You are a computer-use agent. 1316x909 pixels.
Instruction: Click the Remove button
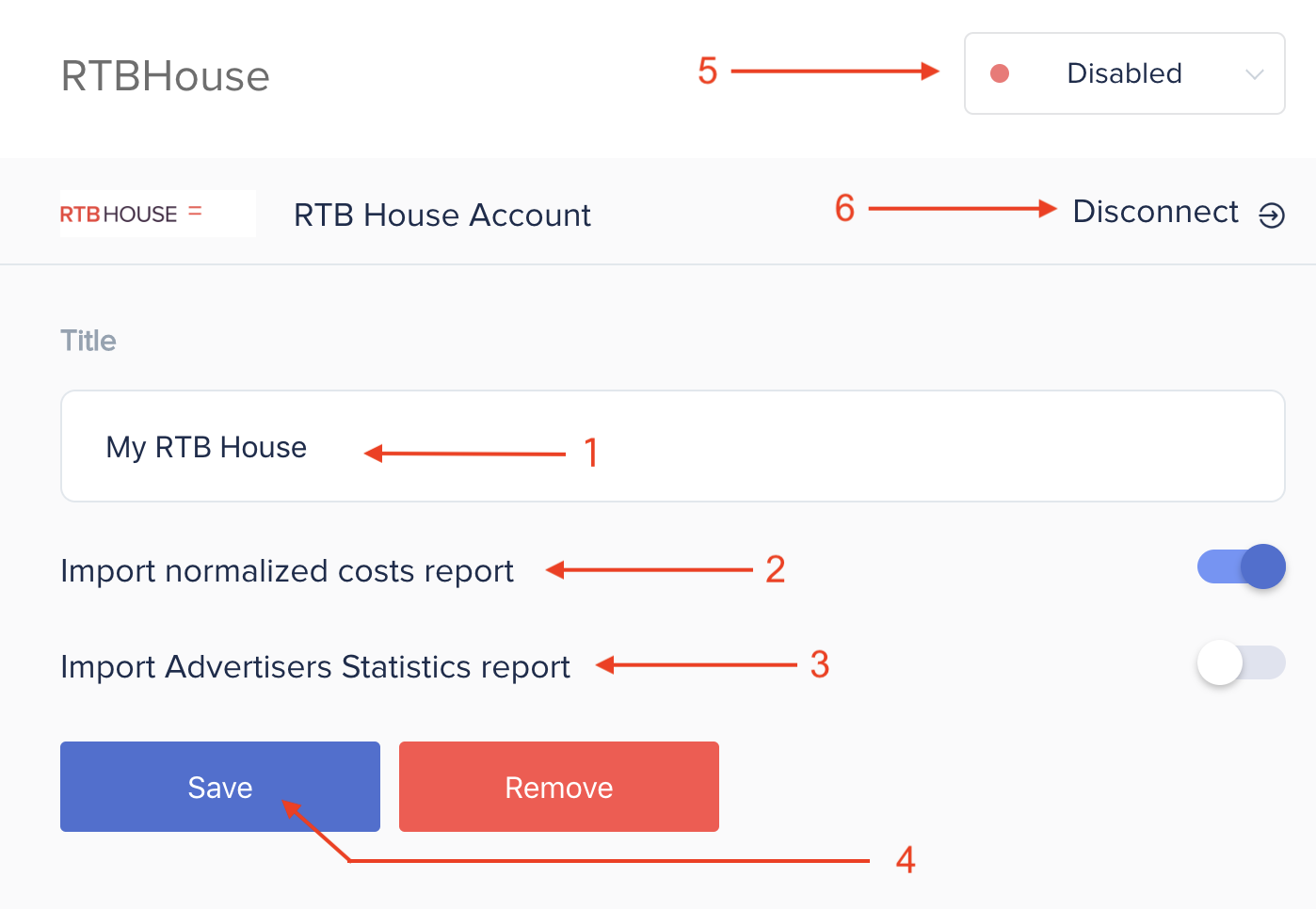559,787
